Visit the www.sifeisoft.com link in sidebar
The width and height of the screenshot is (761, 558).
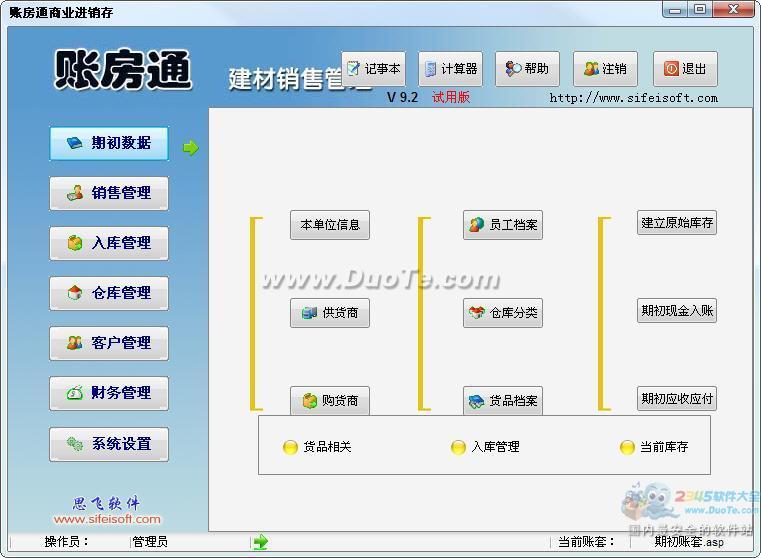tap(107, 519)
